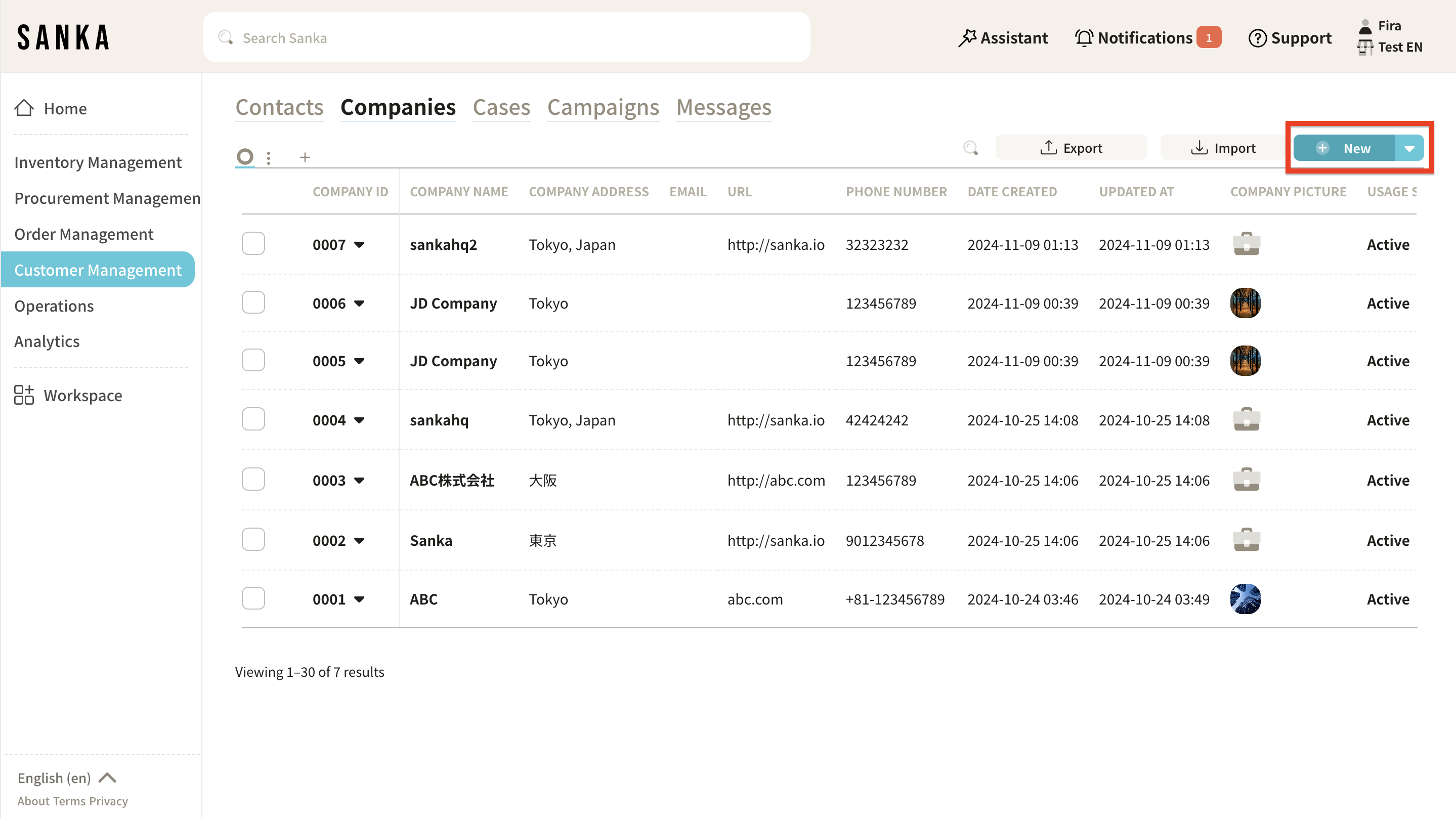This screenshot has width=1456, height=819.
Task: Switch to the Contacts tab
Action: pos(279,107)
